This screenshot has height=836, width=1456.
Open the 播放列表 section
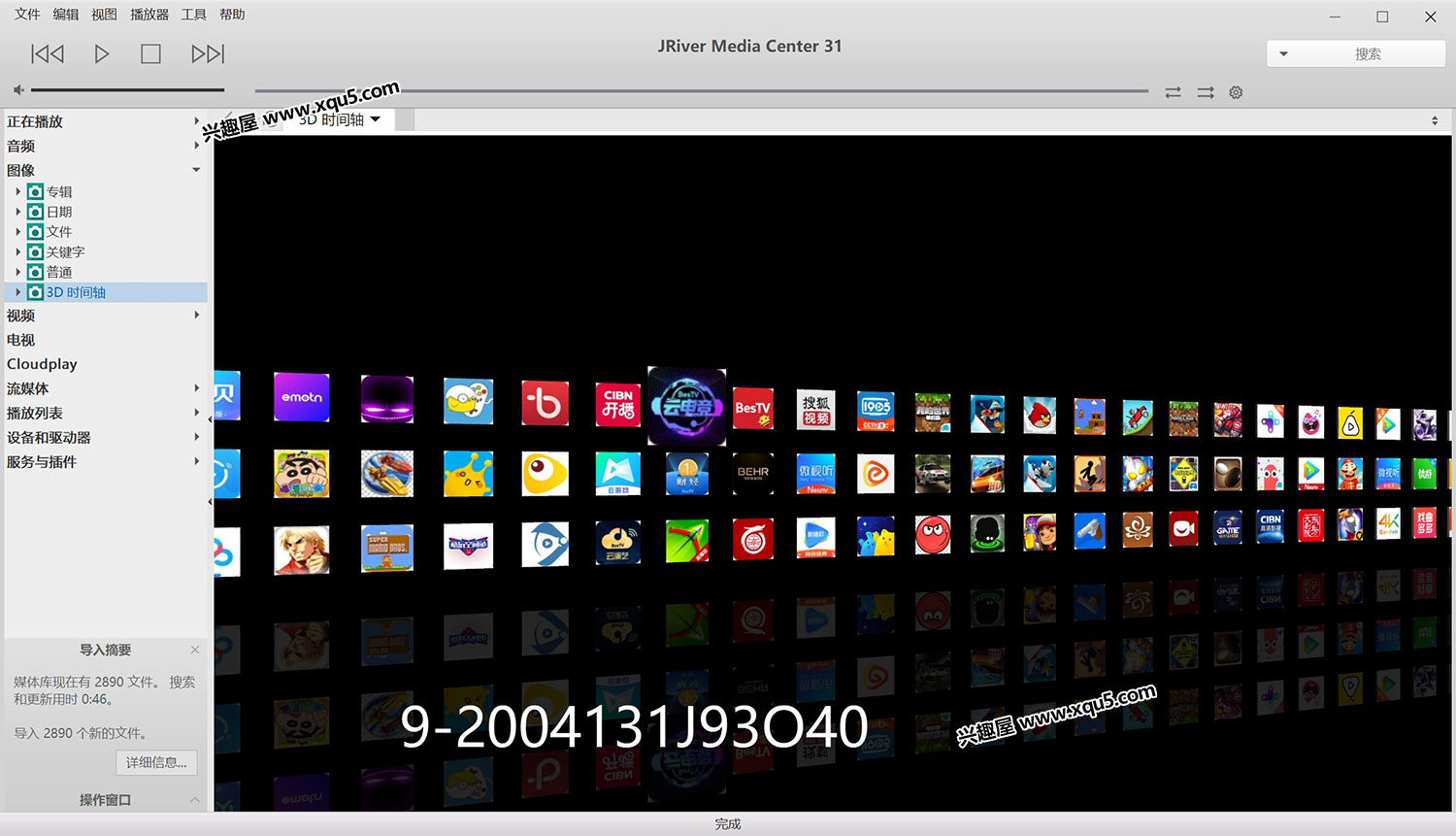35,413
